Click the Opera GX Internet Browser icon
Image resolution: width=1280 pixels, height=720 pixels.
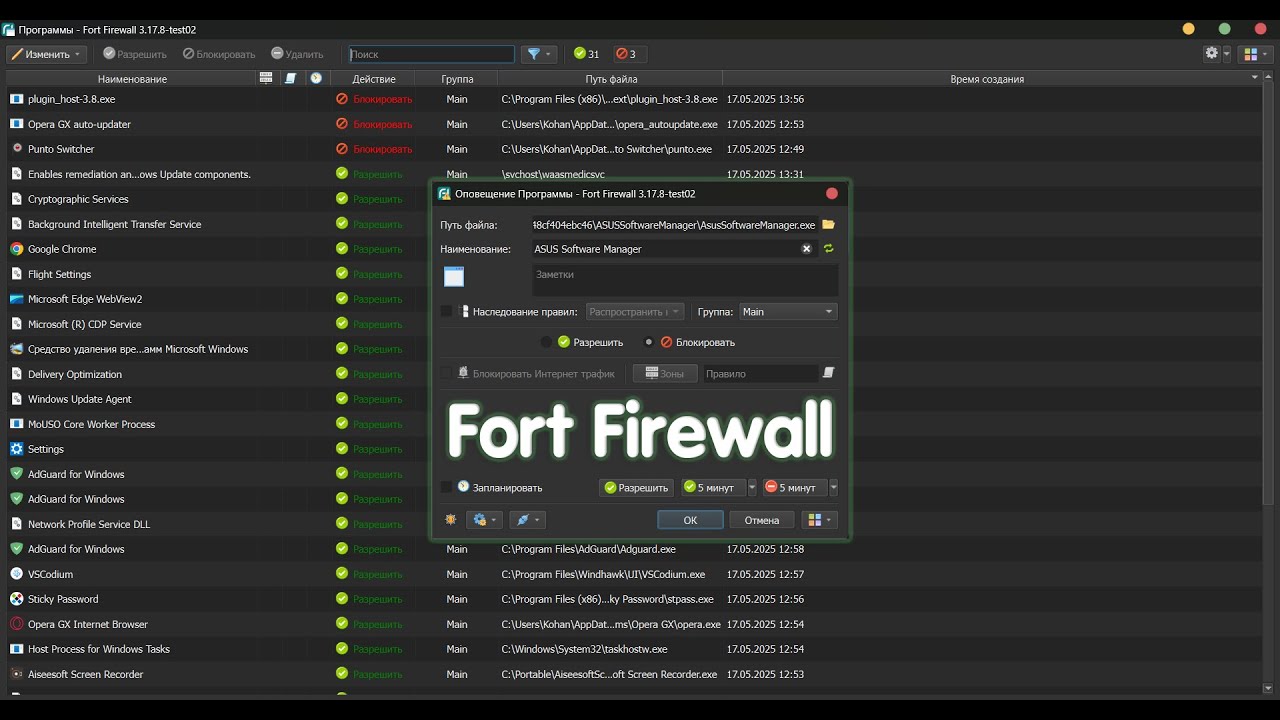click(x=16, y=624)
